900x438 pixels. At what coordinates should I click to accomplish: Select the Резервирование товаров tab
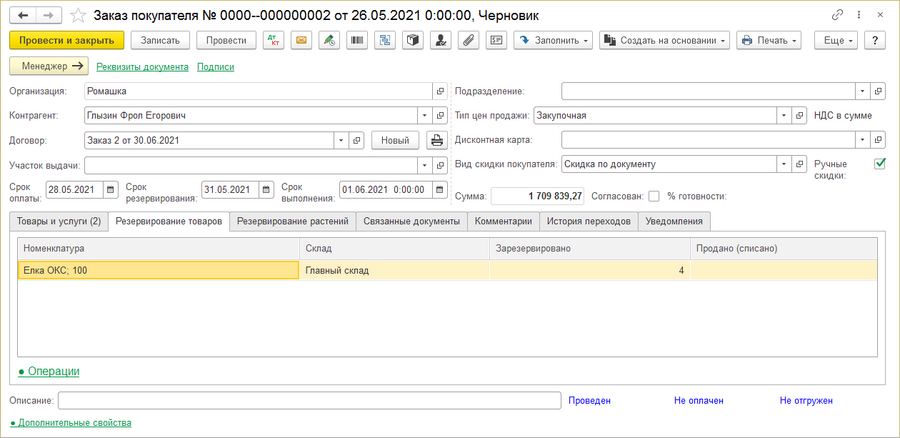point(169,222)
